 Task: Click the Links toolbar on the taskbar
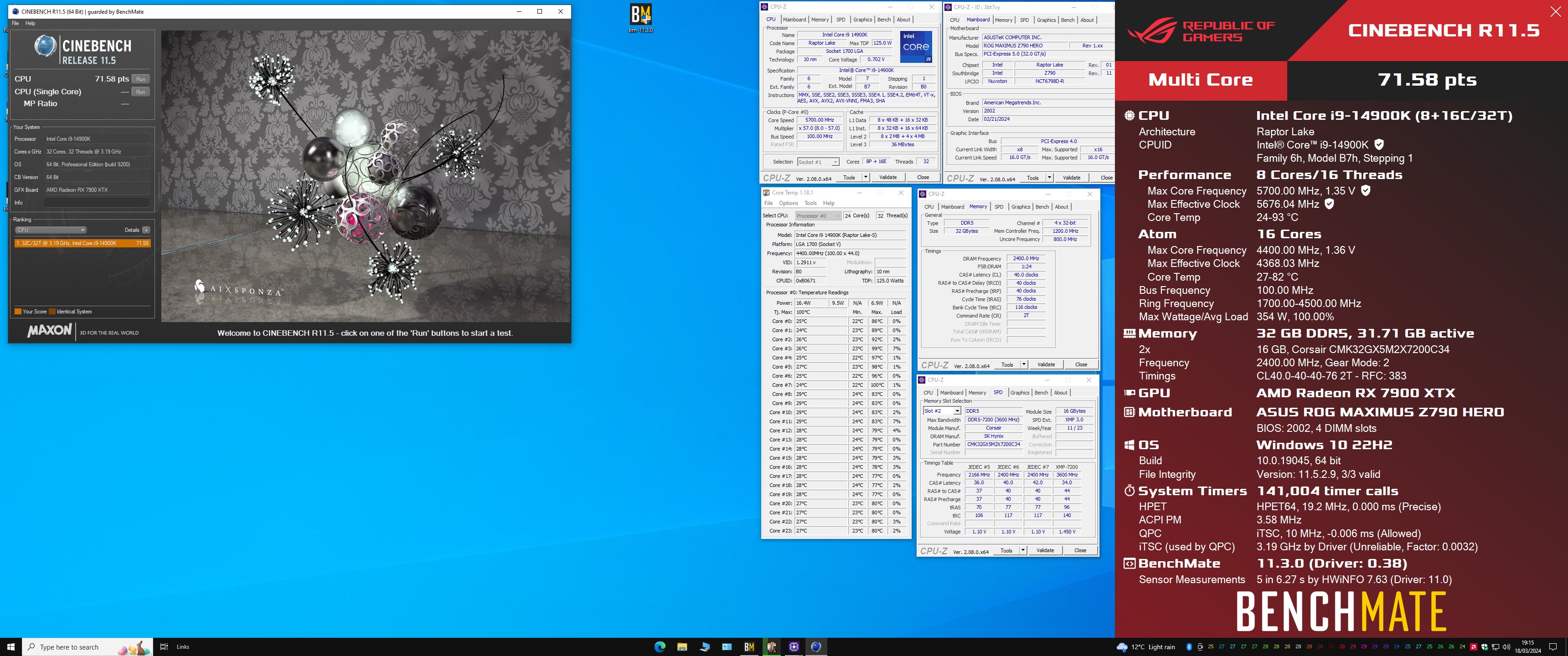tap(183, 646)
